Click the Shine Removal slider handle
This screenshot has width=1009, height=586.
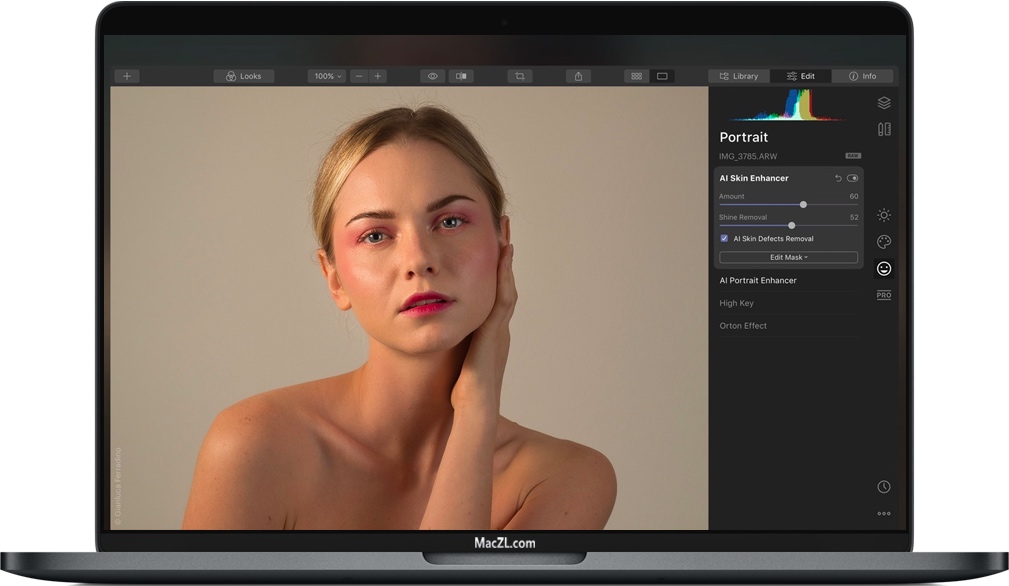pos(791,225)
